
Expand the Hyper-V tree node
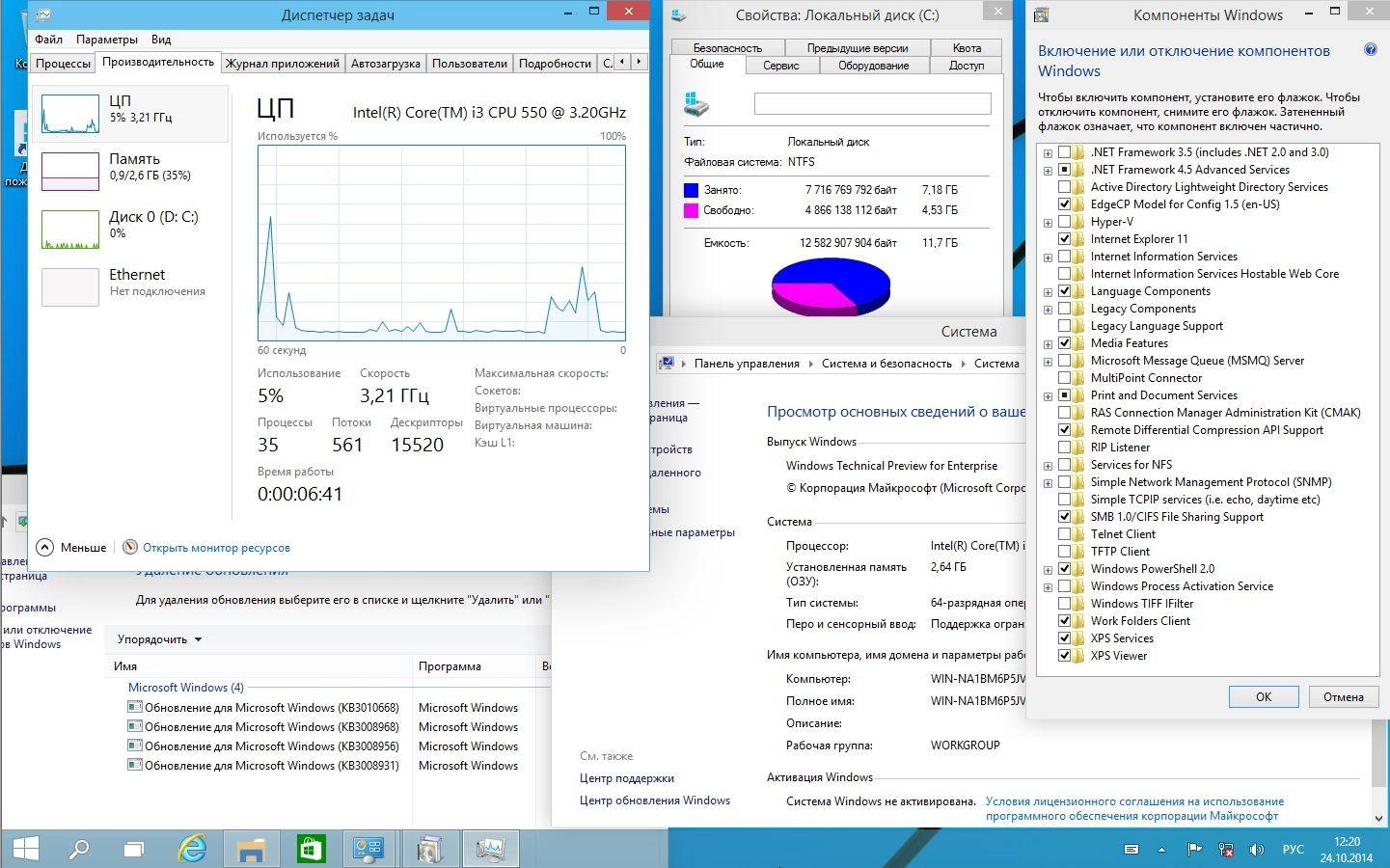click(x=1048, y=222)
